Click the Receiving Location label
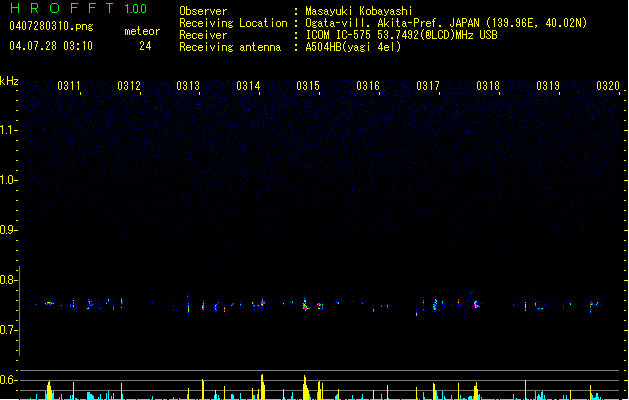 [233, 23]
